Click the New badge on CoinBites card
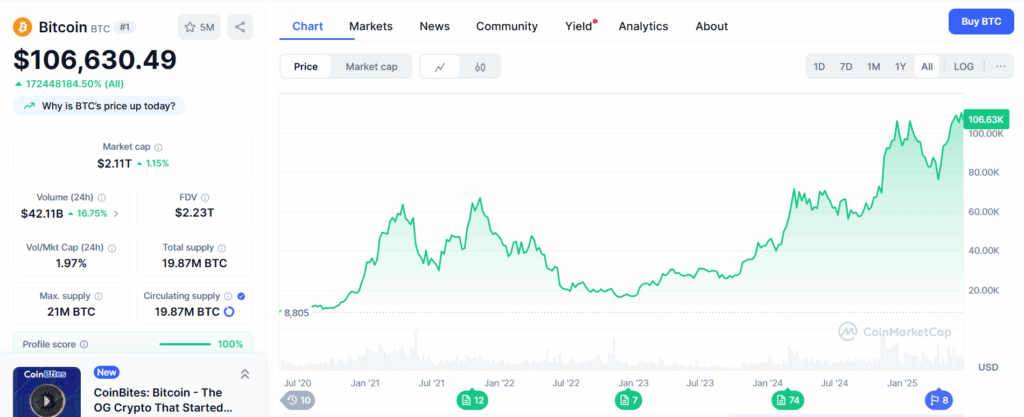This screenshot has height=417, width=1024. click(x=106, y=372)
